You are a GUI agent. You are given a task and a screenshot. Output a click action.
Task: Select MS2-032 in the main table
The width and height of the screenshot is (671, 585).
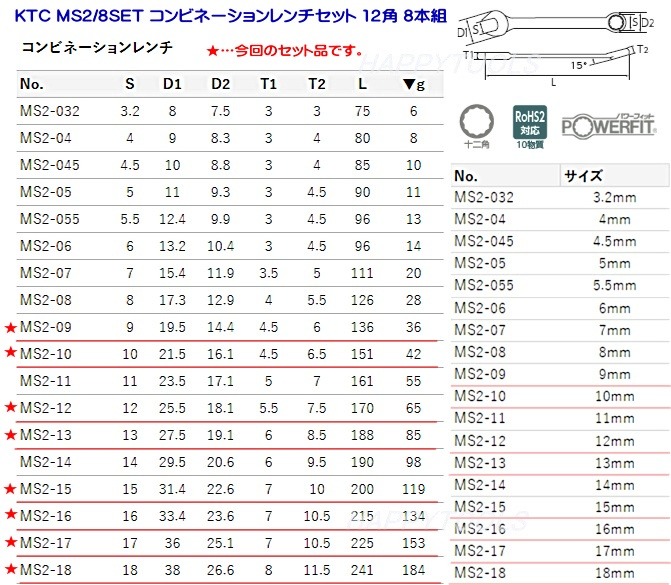coord(50,111)
